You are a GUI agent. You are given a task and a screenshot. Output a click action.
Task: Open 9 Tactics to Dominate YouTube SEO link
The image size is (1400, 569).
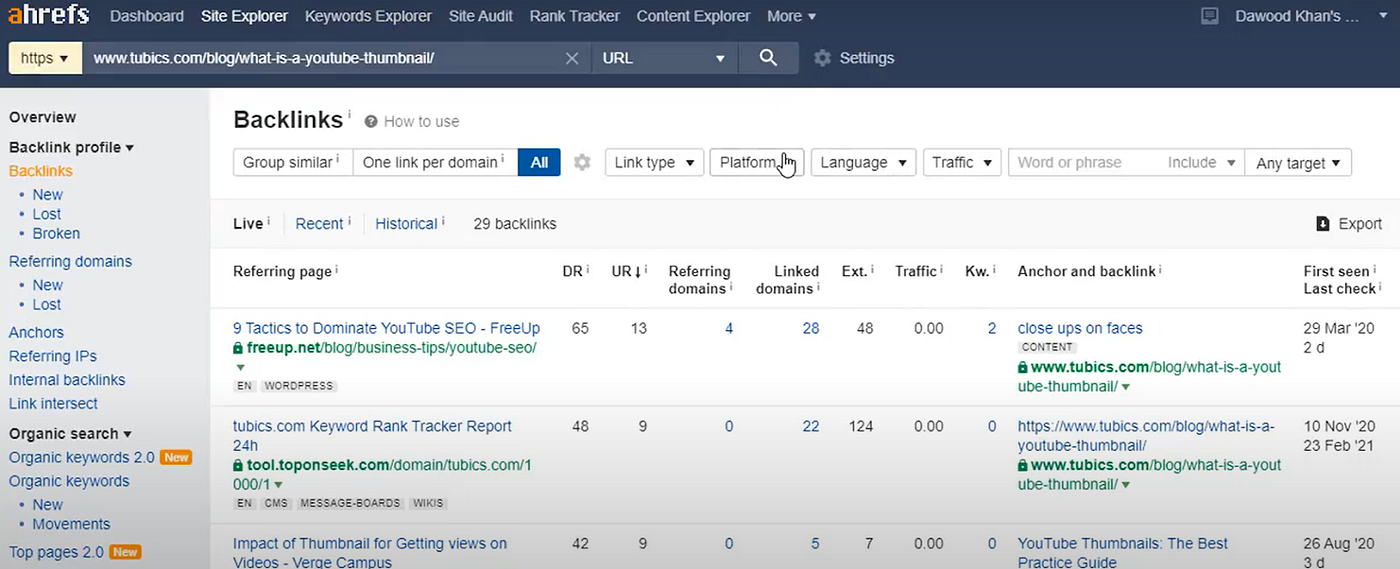click(x=386, y=328)
